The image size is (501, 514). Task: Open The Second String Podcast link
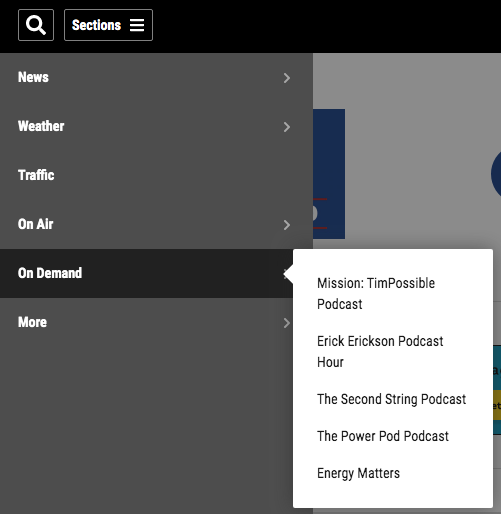pyautogui.click(x=391, y=399)
